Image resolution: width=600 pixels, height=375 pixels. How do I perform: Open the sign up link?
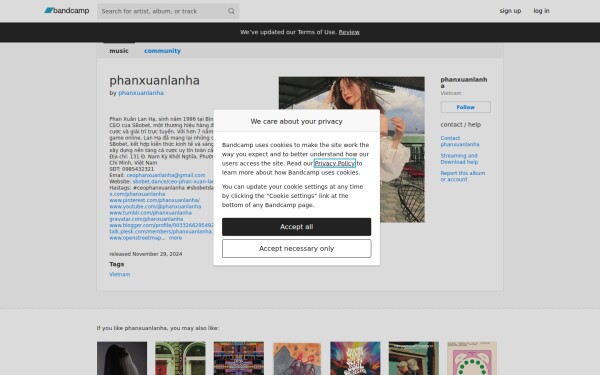[510, 11]
